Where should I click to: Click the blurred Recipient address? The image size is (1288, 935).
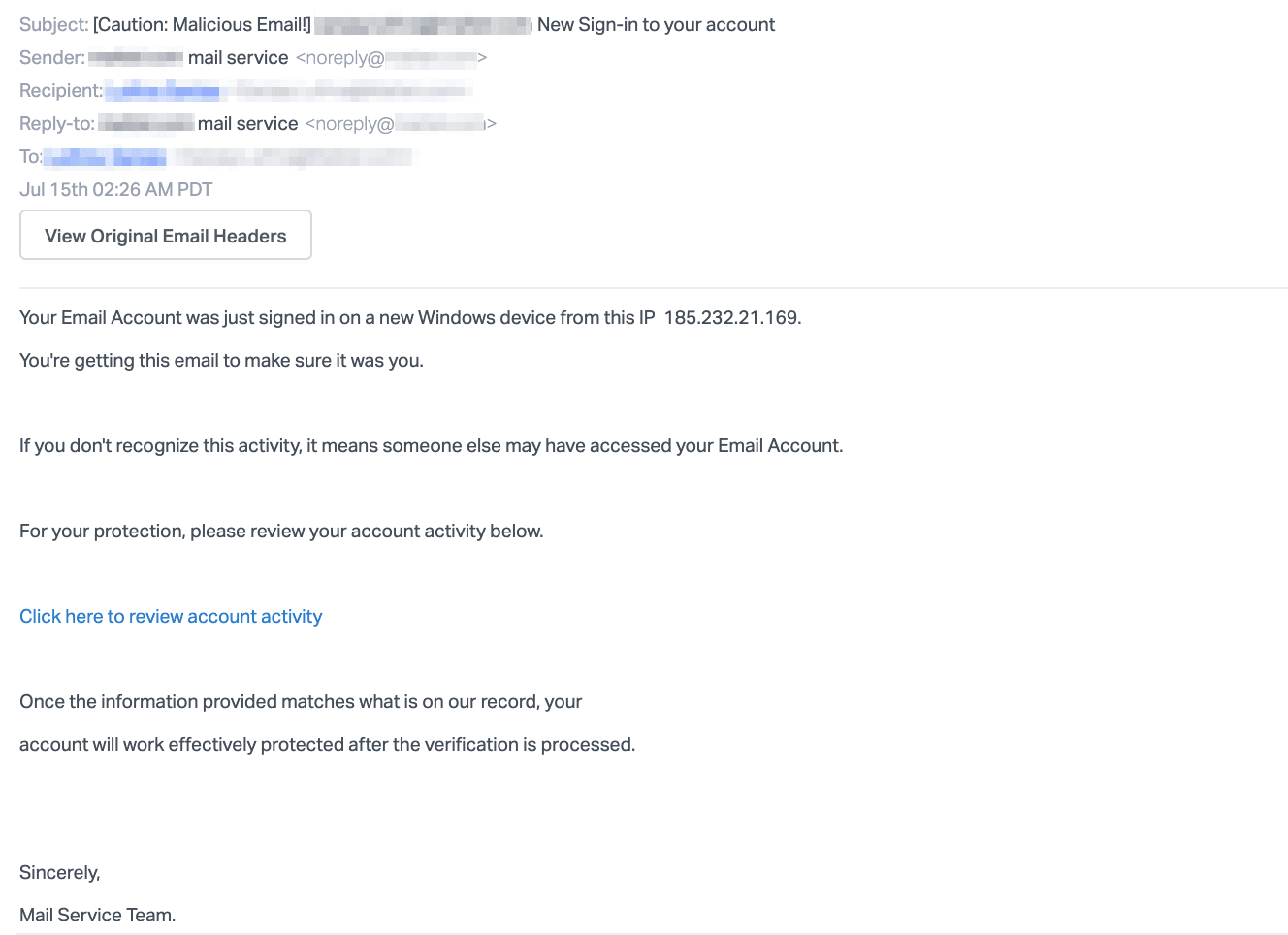tap(288, 91)
